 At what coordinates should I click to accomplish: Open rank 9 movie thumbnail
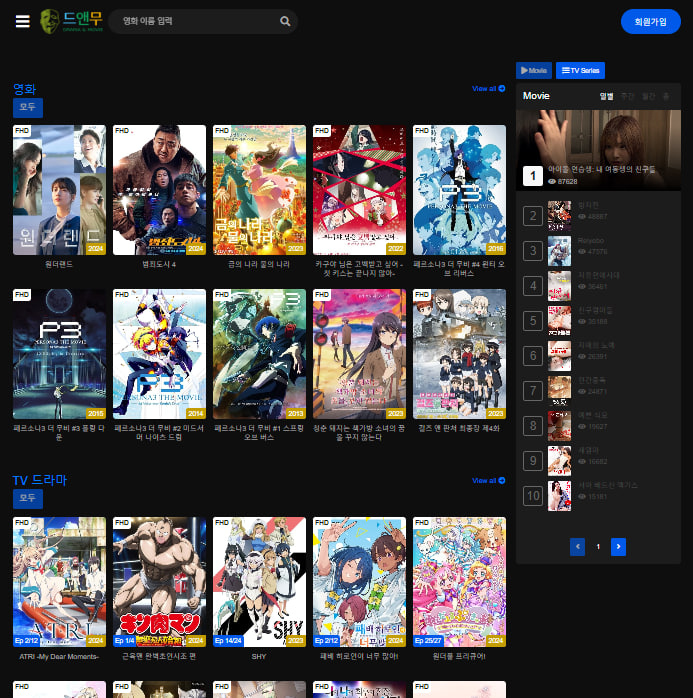coord(559,461)
